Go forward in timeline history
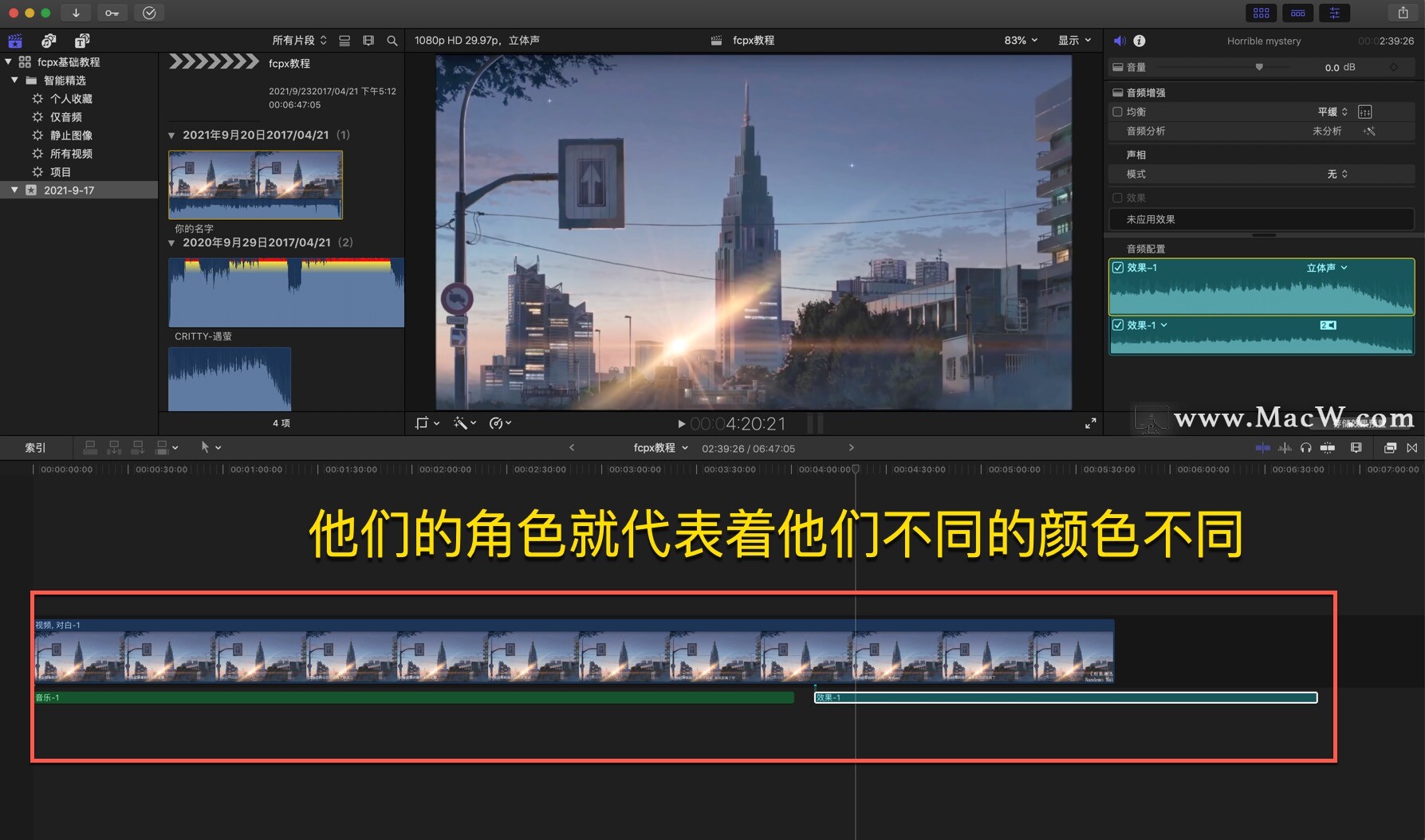 (x=851, y=448)
